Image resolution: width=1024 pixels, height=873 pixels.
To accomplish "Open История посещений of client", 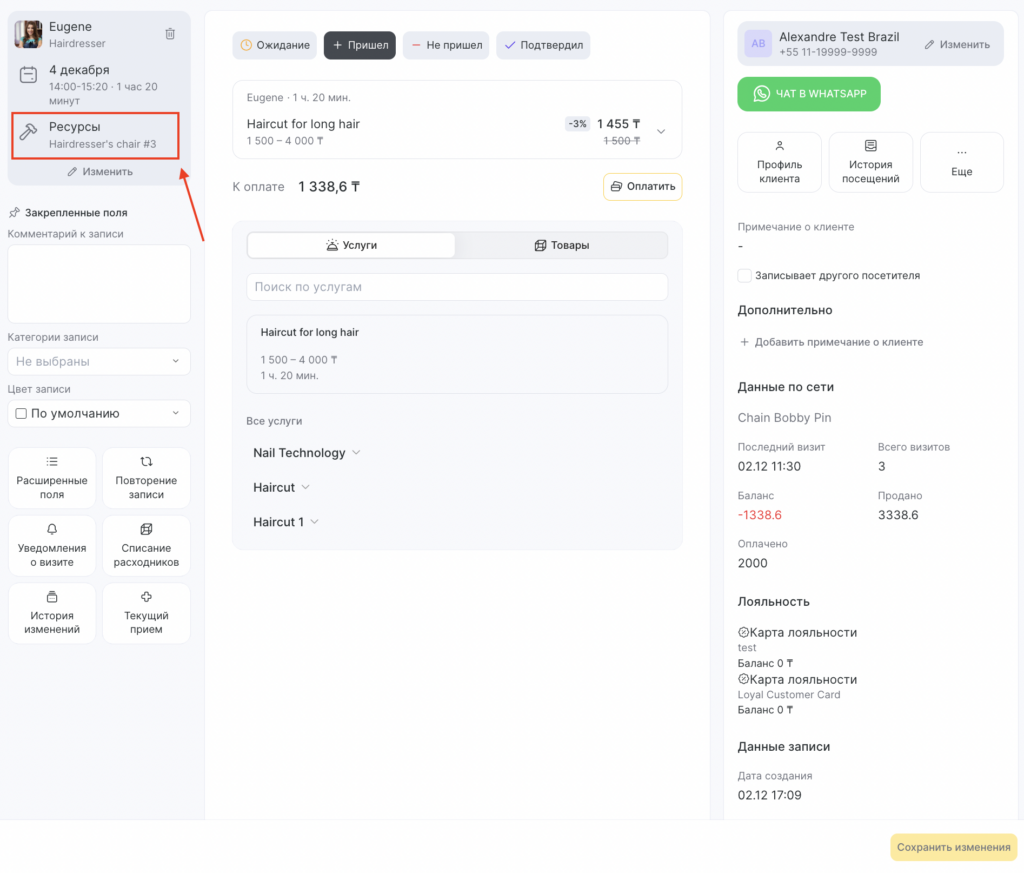I will [x=870, y=162].
